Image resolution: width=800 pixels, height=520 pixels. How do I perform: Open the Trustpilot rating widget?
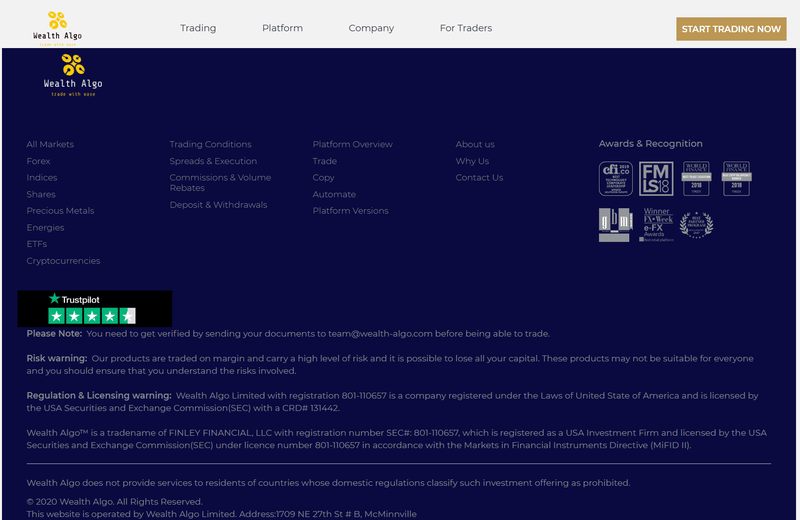coord(94,309)
